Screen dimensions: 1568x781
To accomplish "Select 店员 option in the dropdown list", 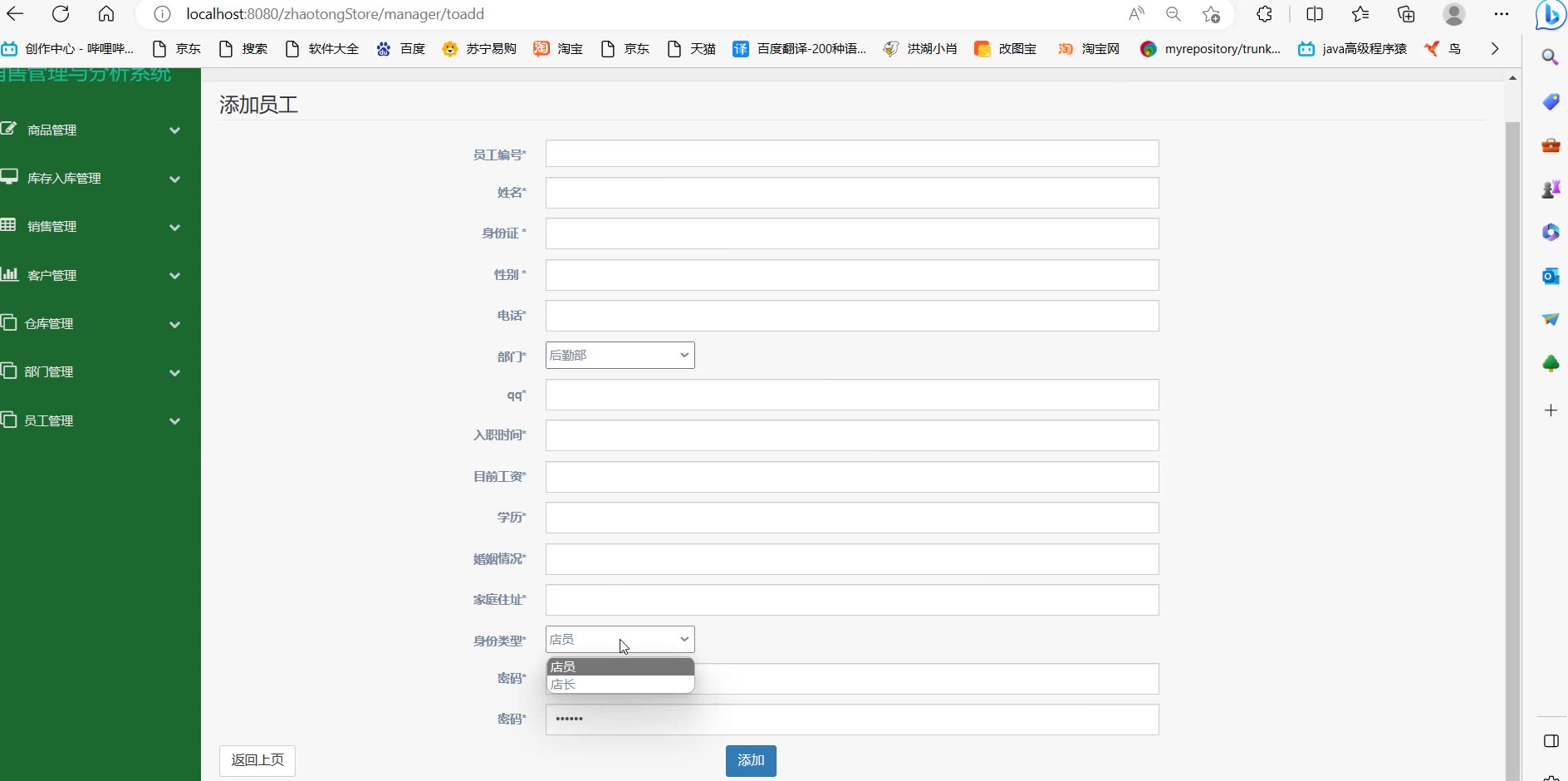I will point(620,667).
